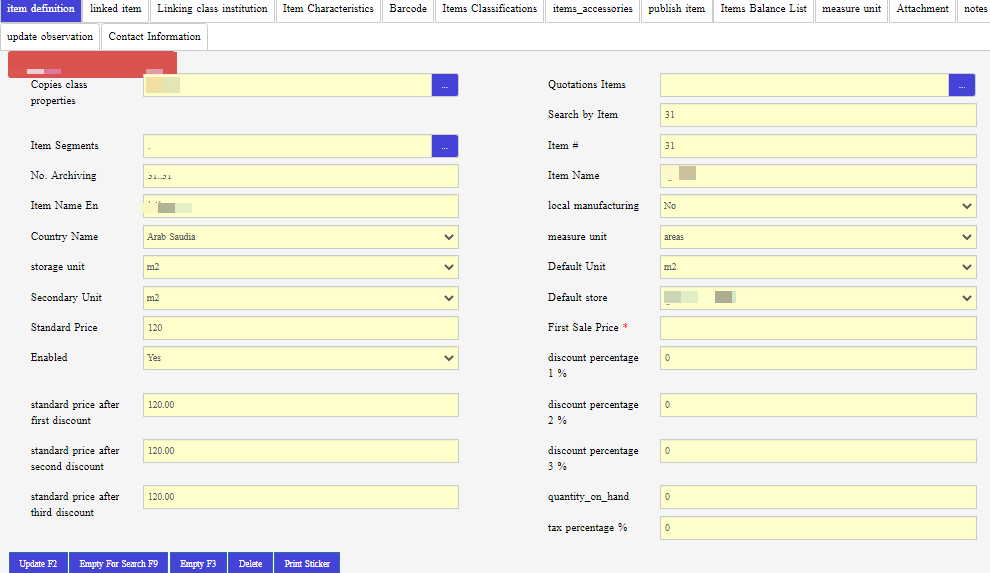Choose a value in Secondary Unit dropdown
This screenshot has height=573, width=990.
[300, 298]
